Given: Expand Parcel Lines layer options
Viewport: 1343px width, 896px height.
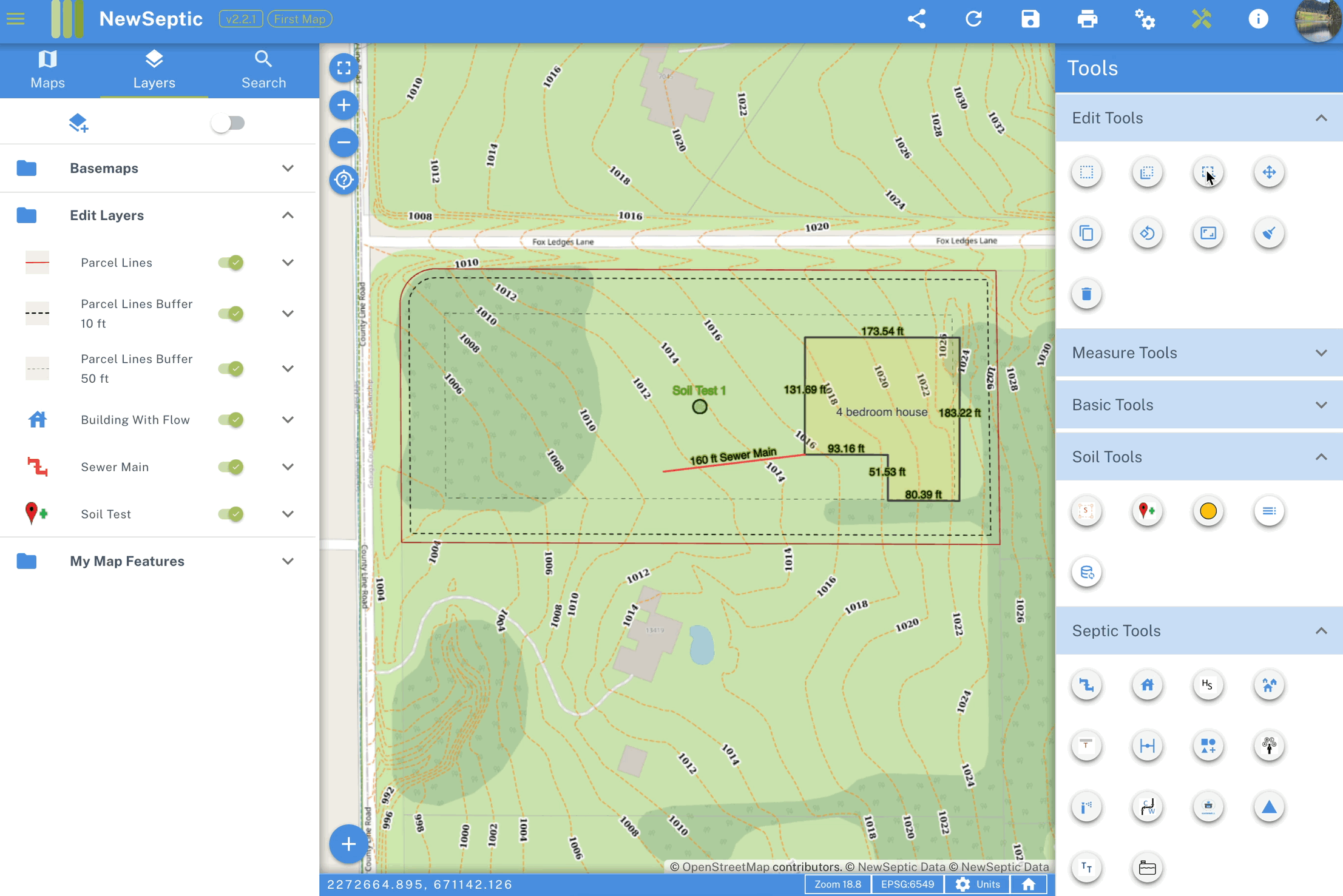Looking at the screenshot, I should pos(288,263).
